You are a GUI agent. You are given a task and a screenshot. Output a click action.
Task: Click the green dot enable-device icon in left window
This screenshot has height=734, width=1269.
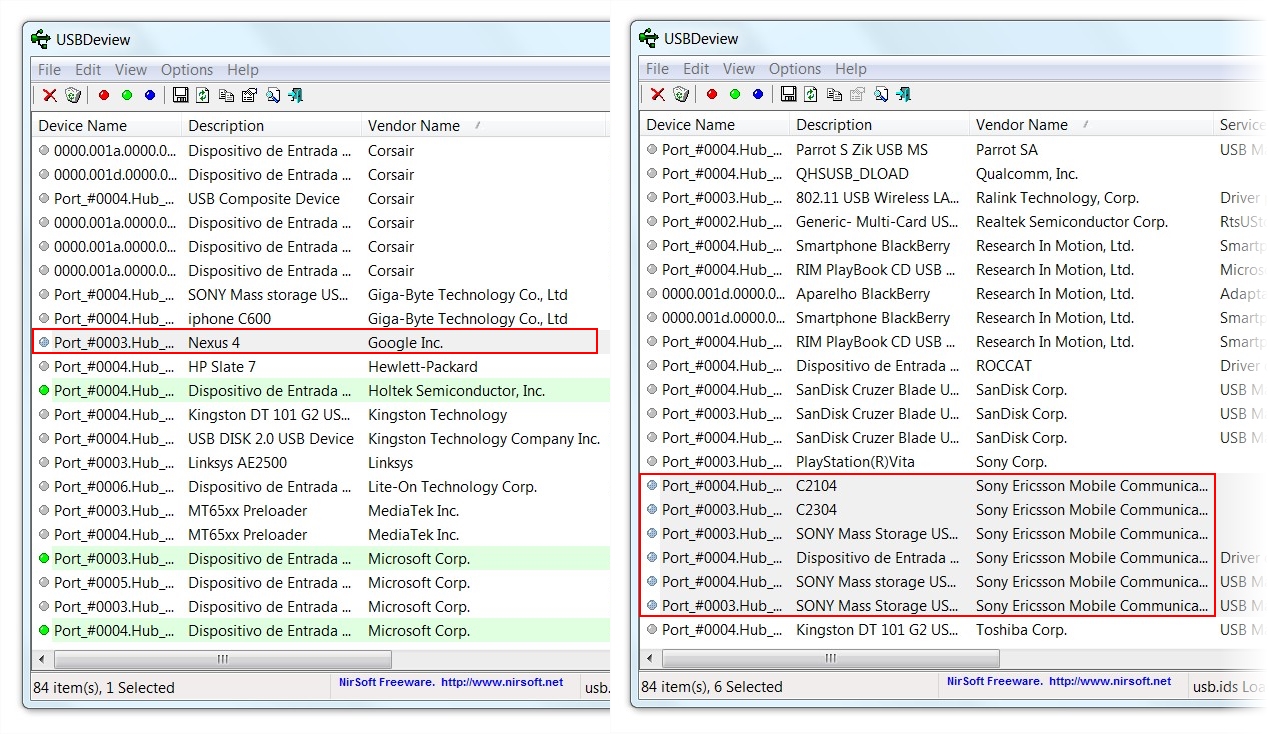click(127, 95)
